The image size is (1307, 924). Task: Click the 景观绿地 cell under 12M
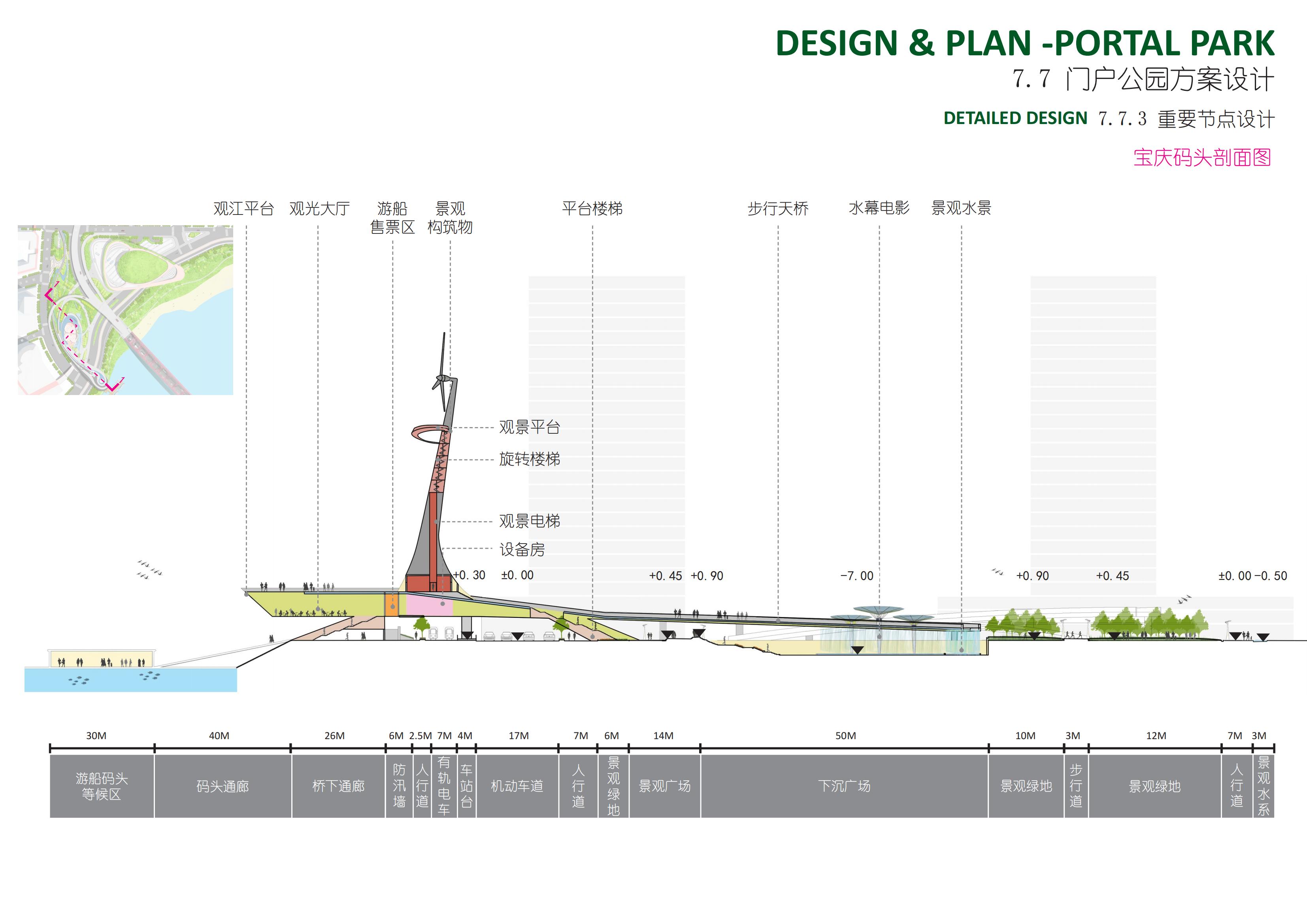point(1155,786)
